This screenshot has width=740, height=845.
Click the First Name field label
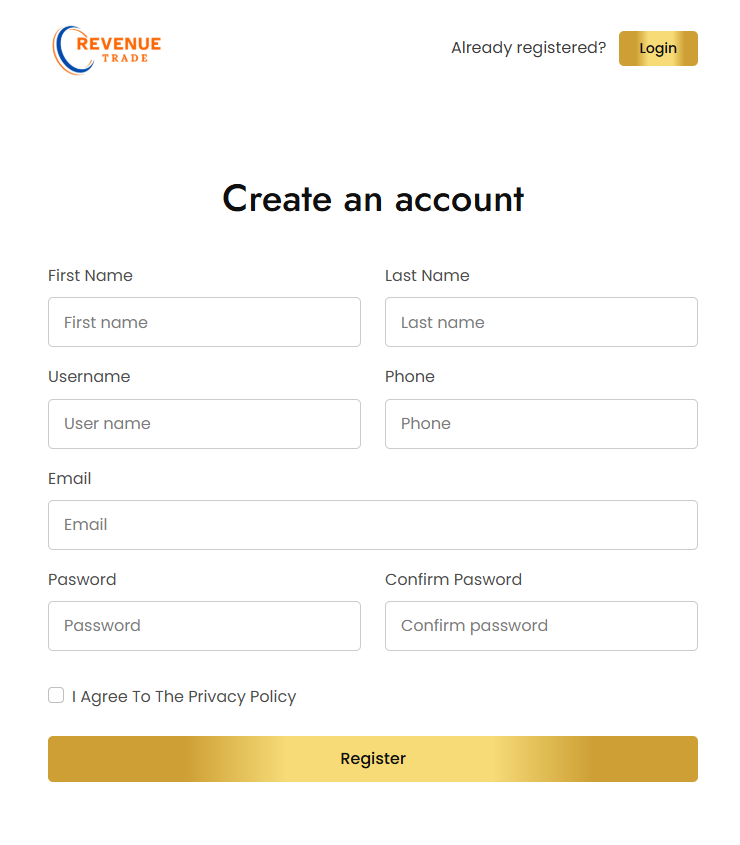click(90, 275)
